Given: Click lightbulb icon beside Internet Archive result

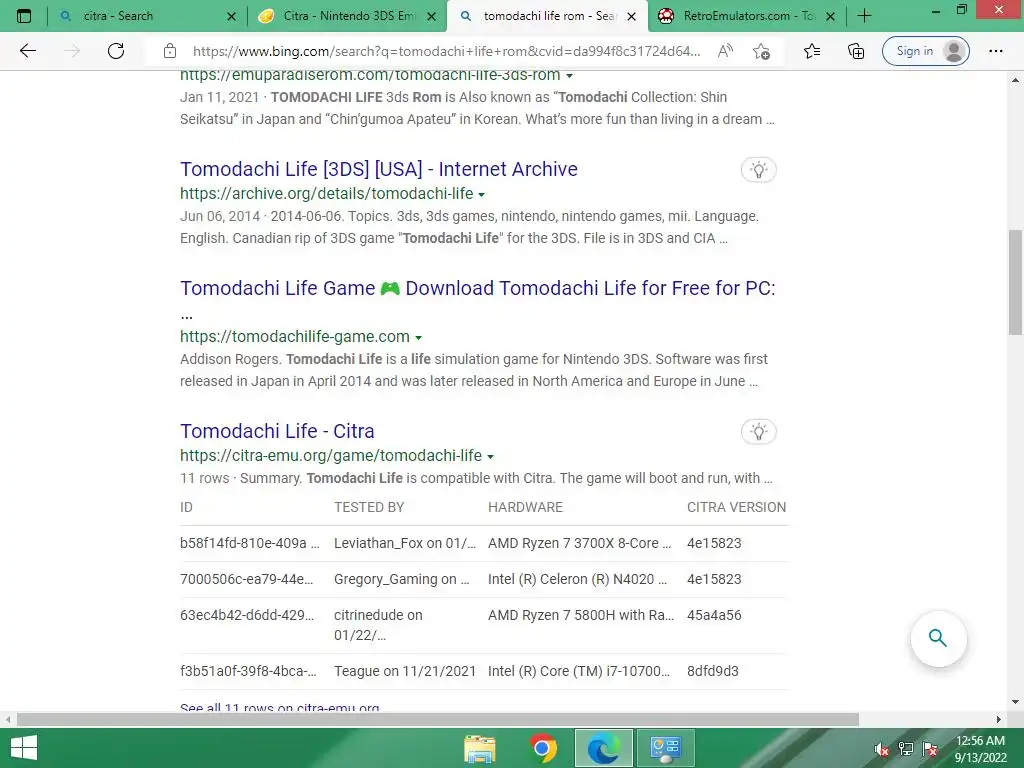Looking at the screenshot, I should (758, 170).
